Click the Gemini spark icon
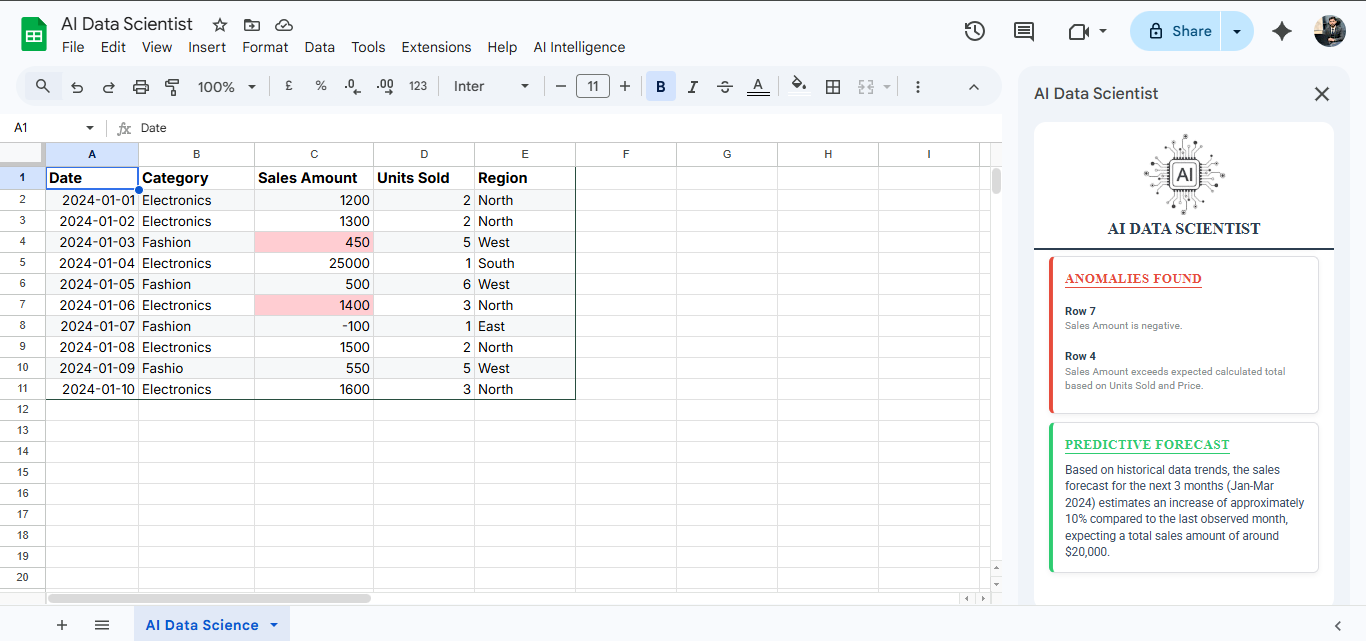The width and height of the screenshot is (1366, 641). pyautogui.click(x=1281, y=31)
